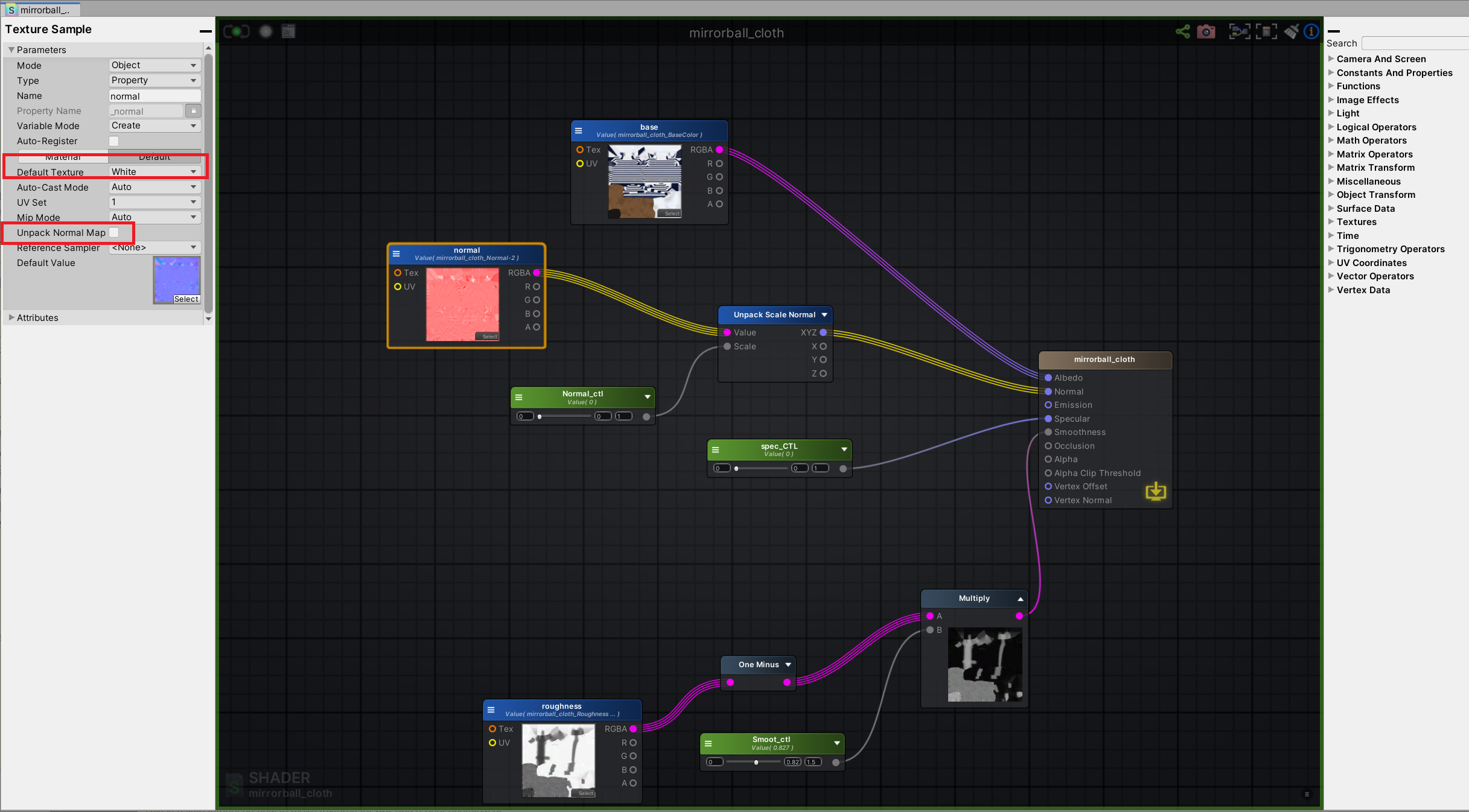Click the focus on master node icon
Viewport: 1469px width, 812px height.
1266,31
